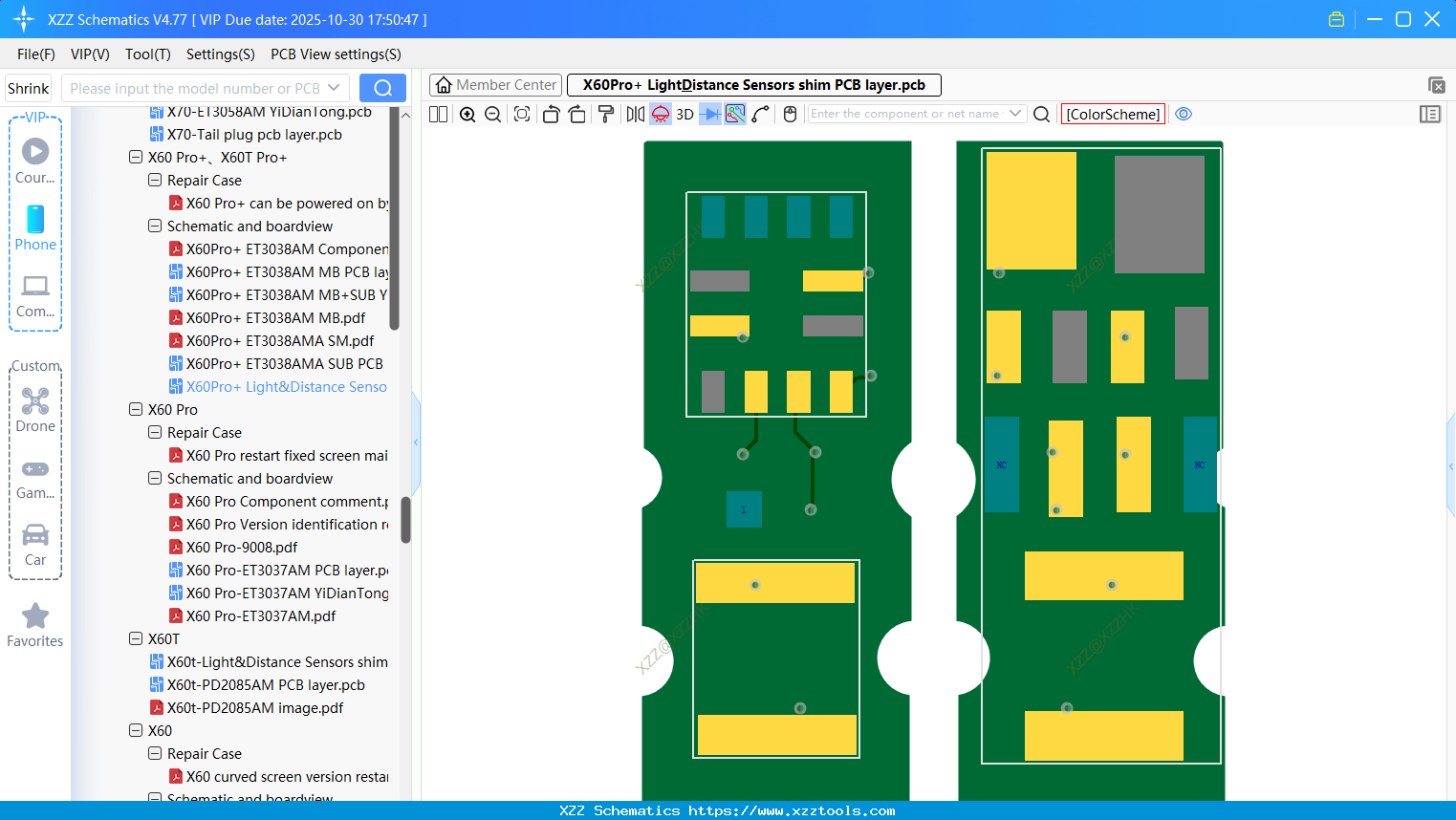Select the Zoom Out tool

[x=491, y=114]
